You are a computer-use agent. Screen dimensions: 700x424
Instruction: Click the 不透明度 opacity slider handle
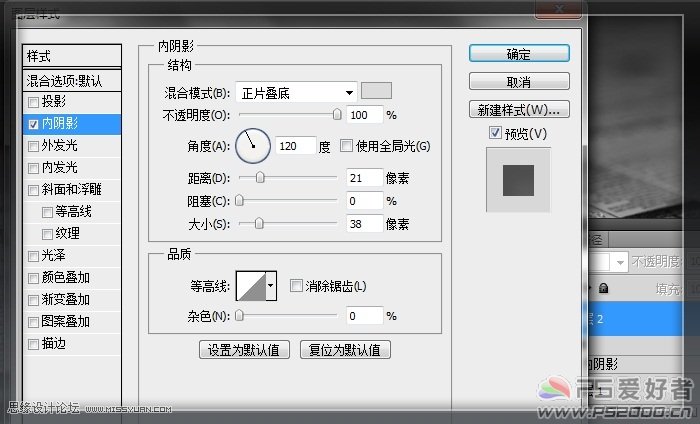coord(337,115)
